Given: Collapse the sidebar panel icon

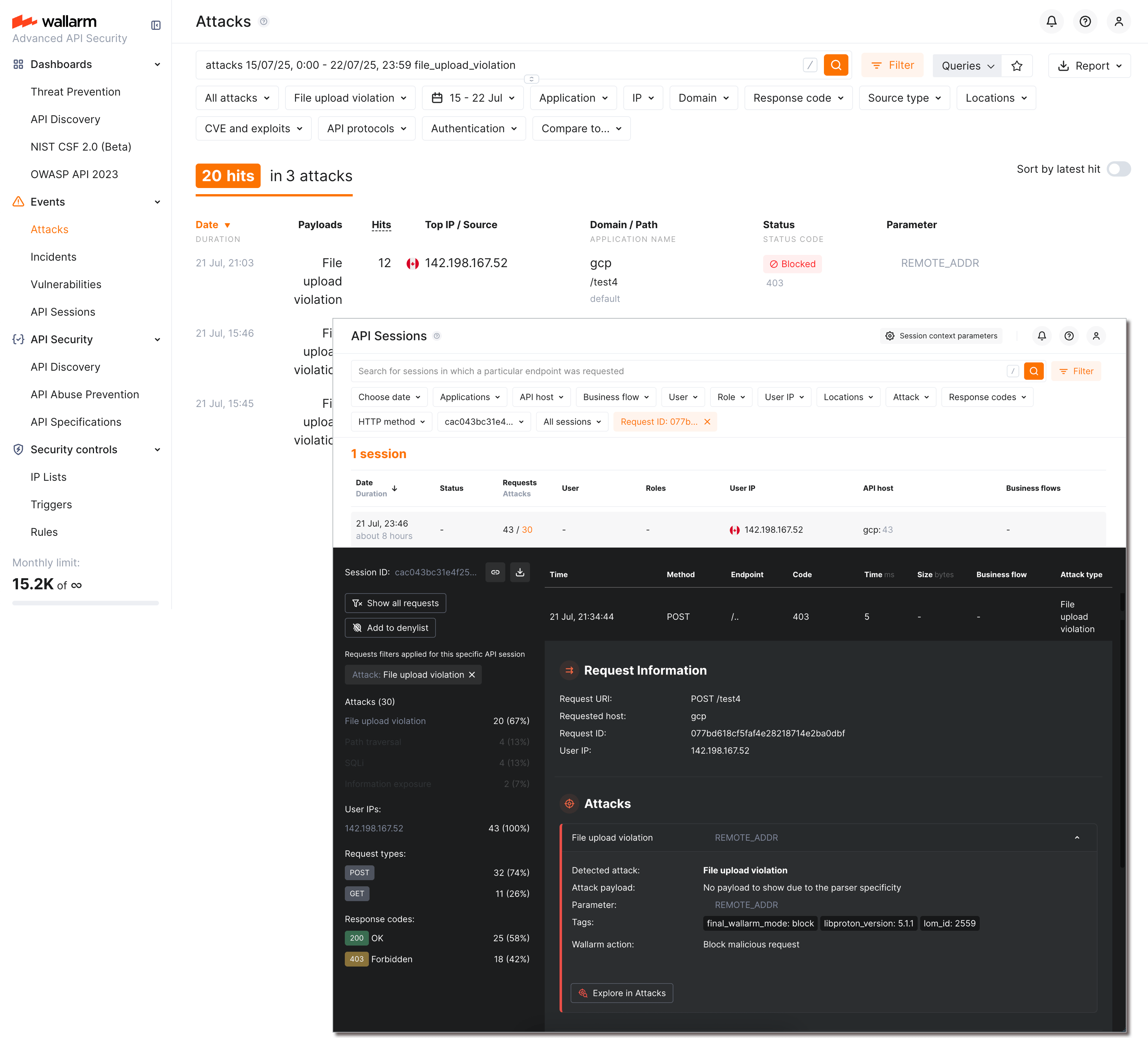Looking at the screenshot, I should click(x=156, y=25).
